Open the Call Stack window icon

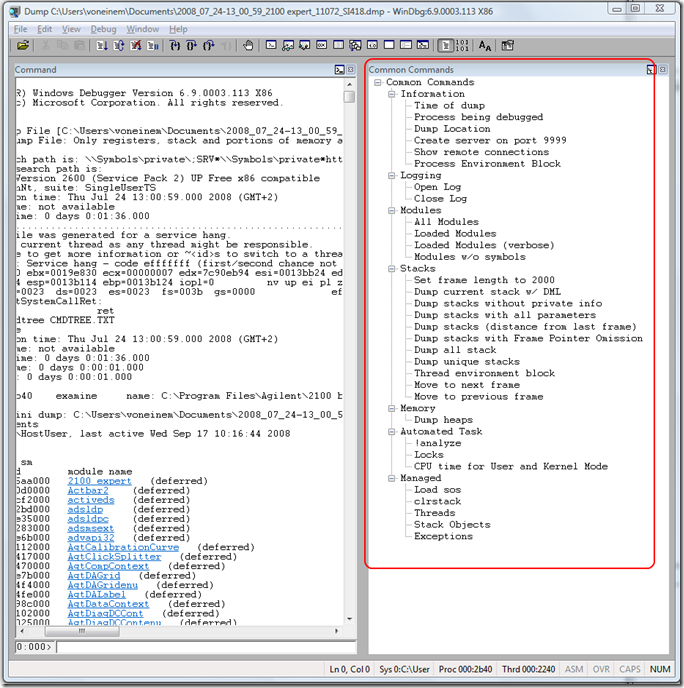[355, 45]
